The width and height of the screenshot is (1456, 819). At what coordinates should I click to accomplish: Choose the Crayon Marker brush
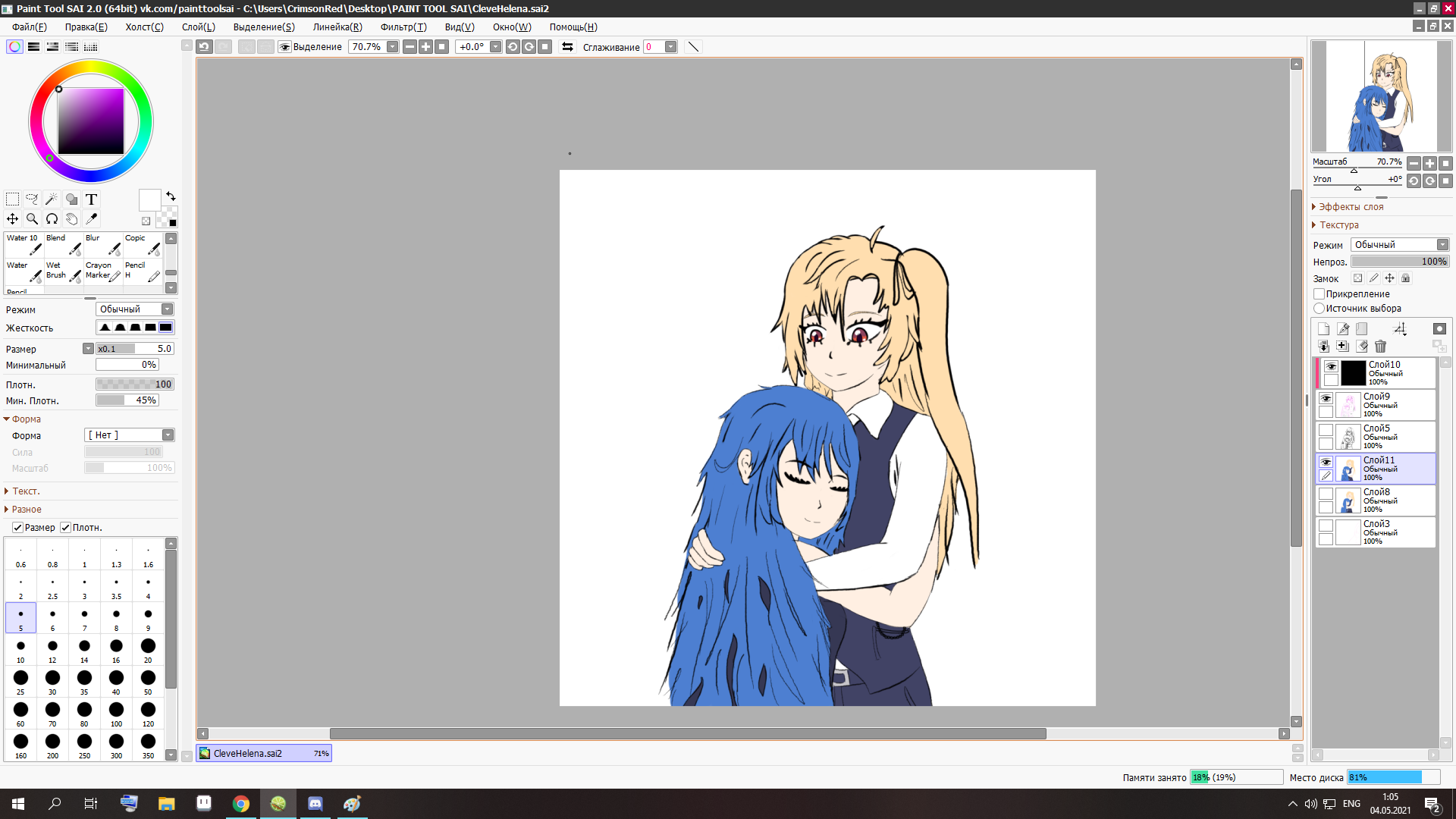point(103,271)
